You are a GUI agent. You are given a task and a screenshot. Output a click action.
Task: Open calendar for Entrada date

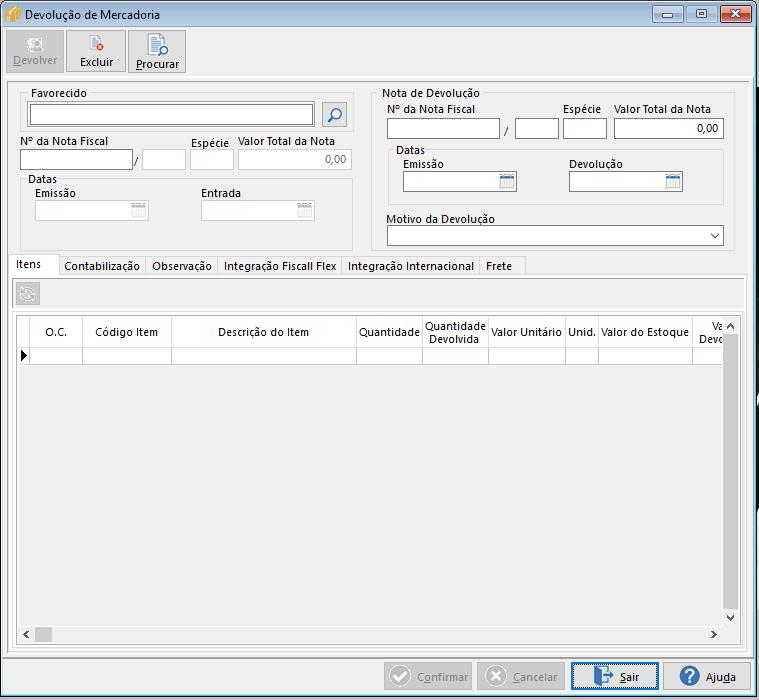tap(304, 210)
